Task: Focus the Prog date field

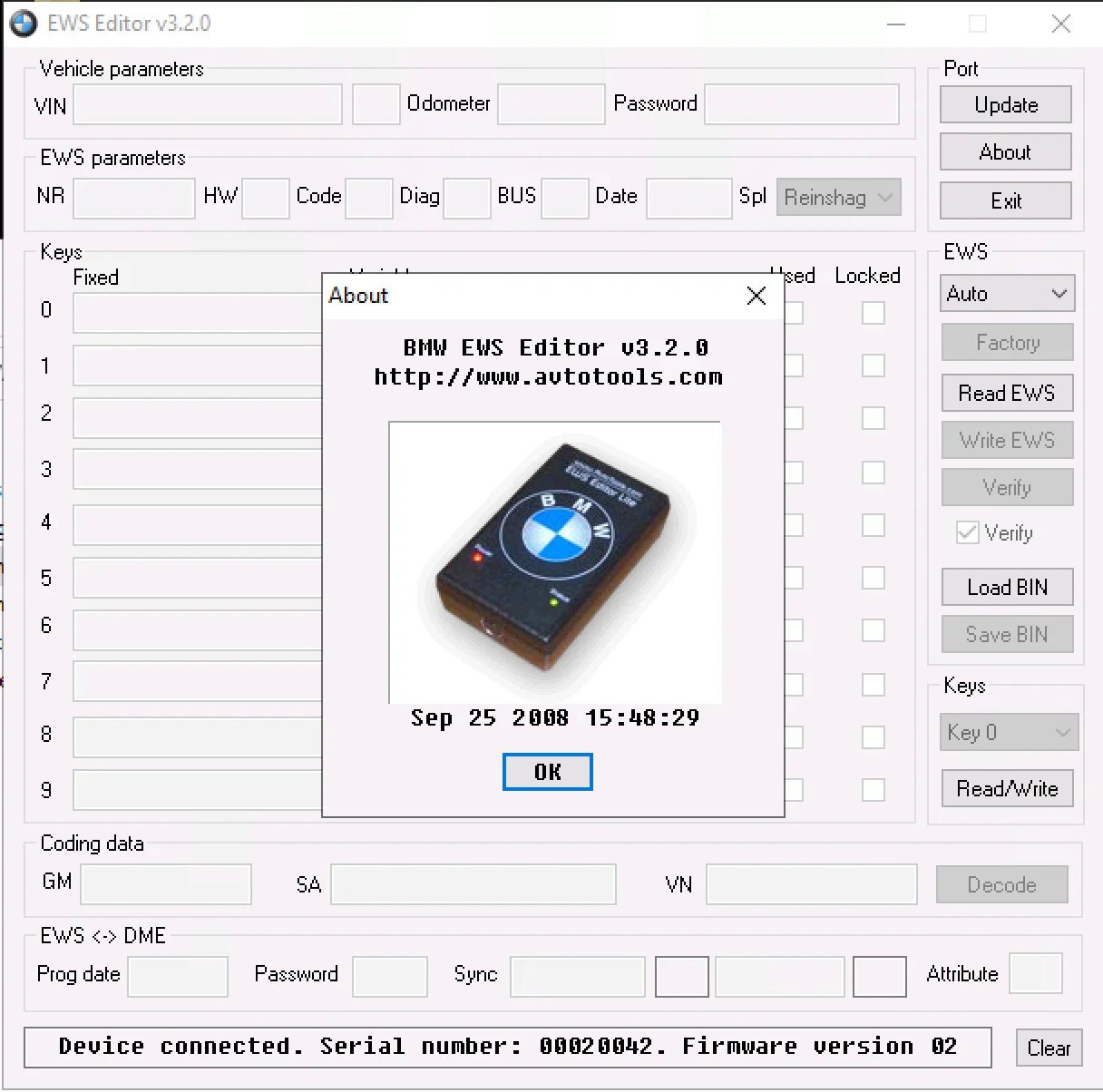Action: click(178, 977)
